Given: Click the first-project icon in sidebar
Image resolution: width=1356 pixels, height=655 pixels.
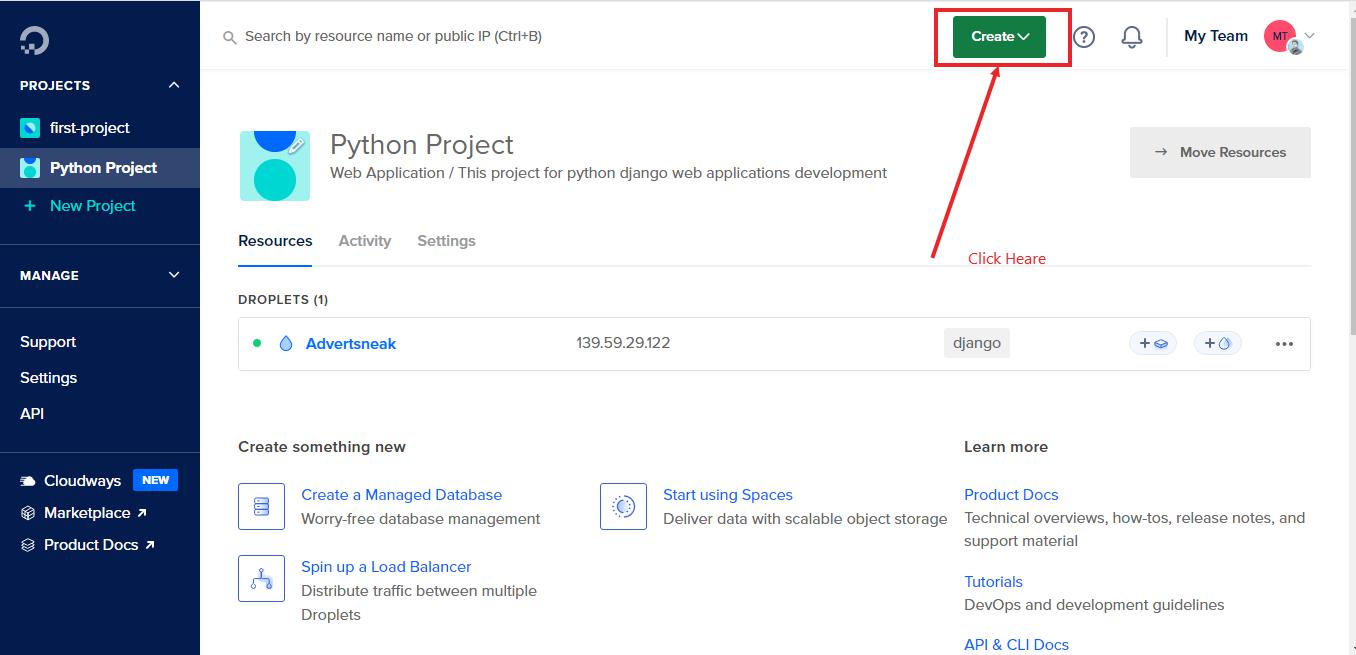Looking at the screenshot, I should tap(30, 128).
